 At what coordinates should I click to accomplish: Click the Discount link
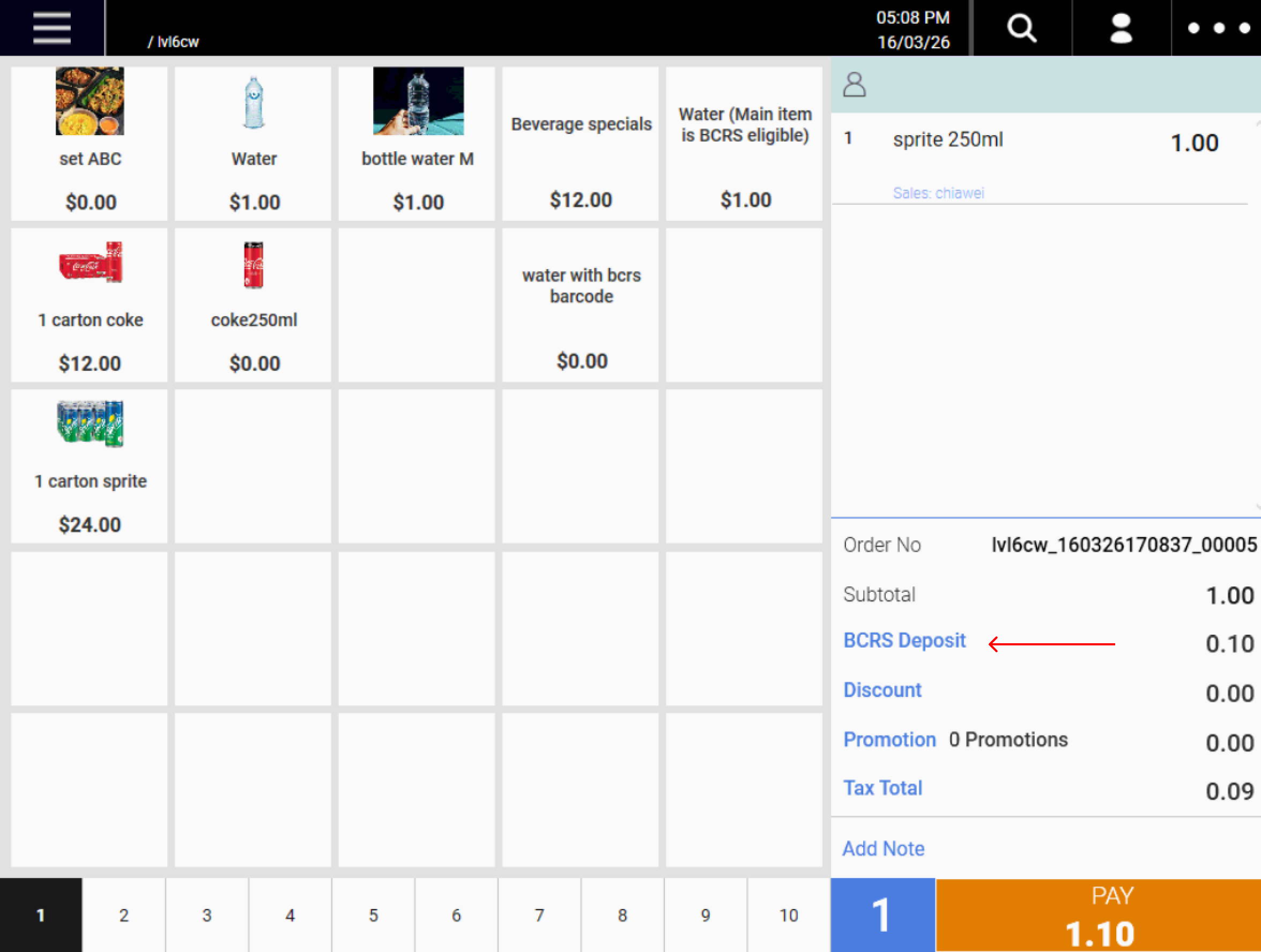tap(882, 690)
